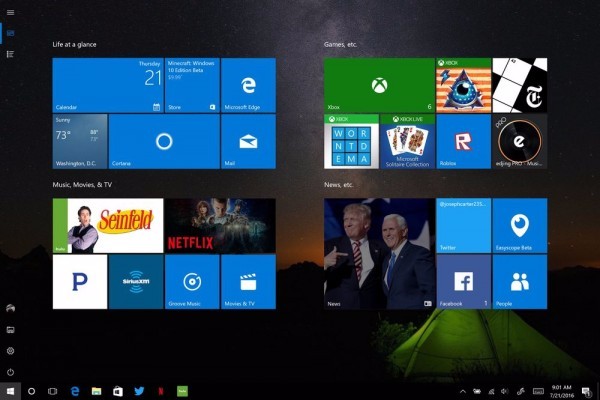Launch the Mail app tile
The height and width of the screenshot is (400, 600).
tap(247, 141)
